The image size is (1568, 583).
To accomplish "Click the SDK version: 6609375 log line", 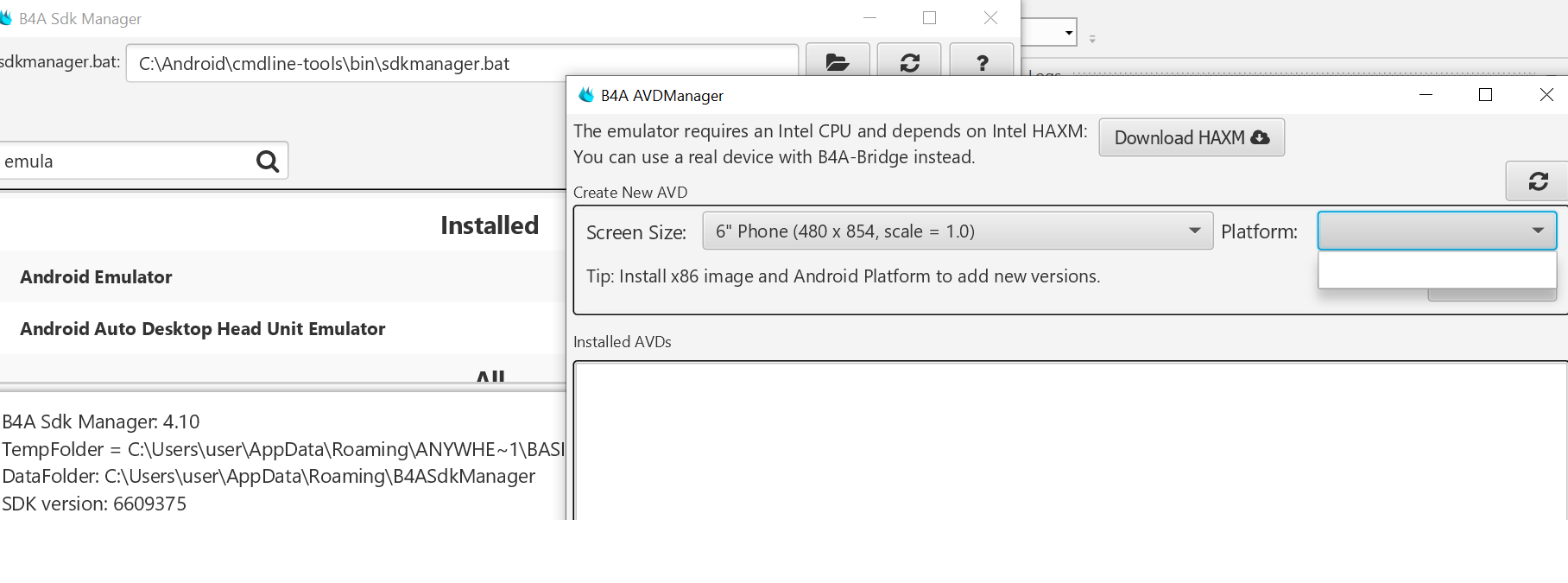I will click(94, 504).
